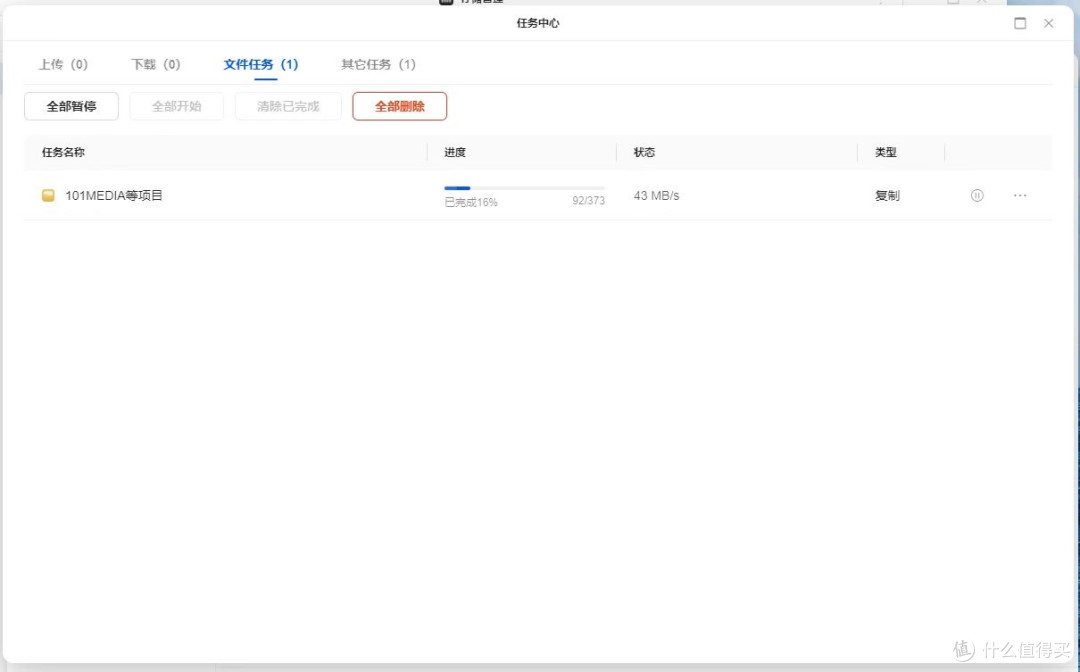Image resolution: width=1080 pixels, height=672 pixels.
Task: Click the 状态 column header
Action: click(x=644, y=152)
